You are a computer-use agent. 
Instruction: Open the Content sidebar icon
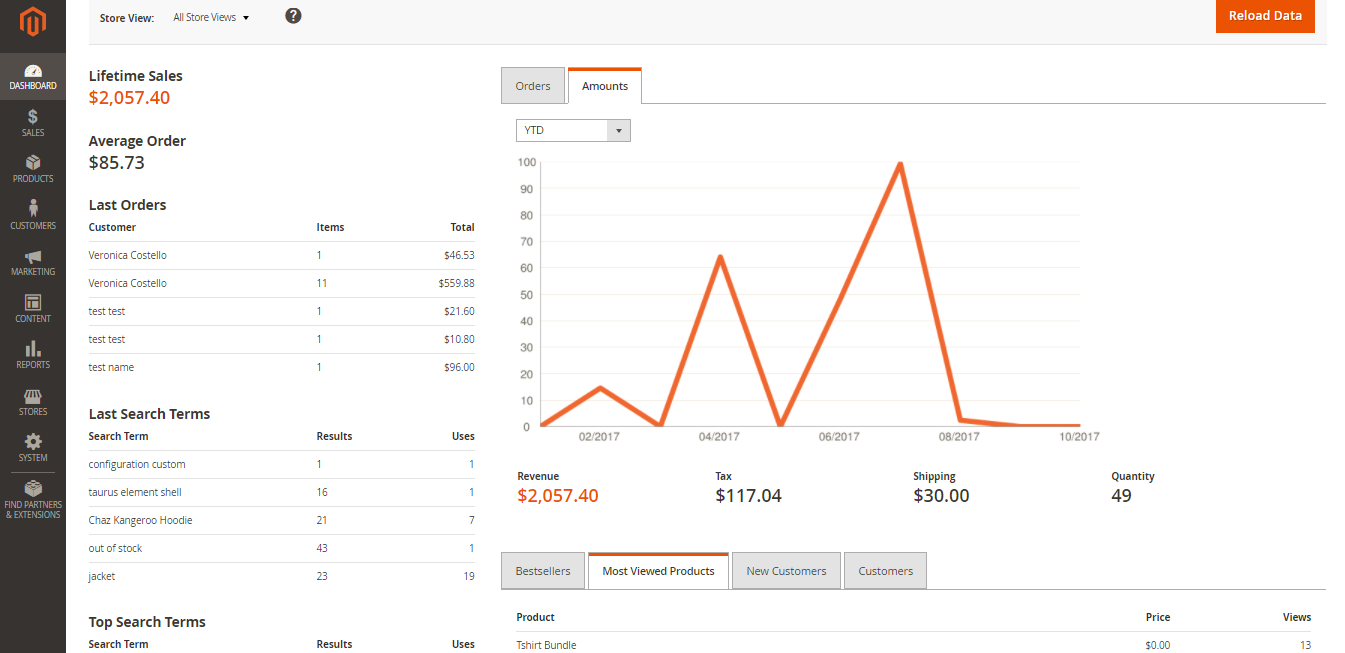(33, 302)
